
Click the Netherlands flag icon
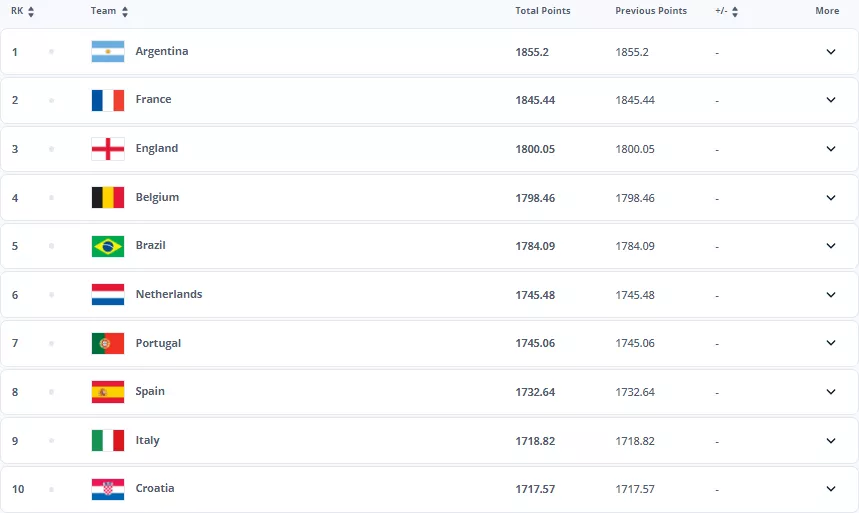tap(107, 295)
